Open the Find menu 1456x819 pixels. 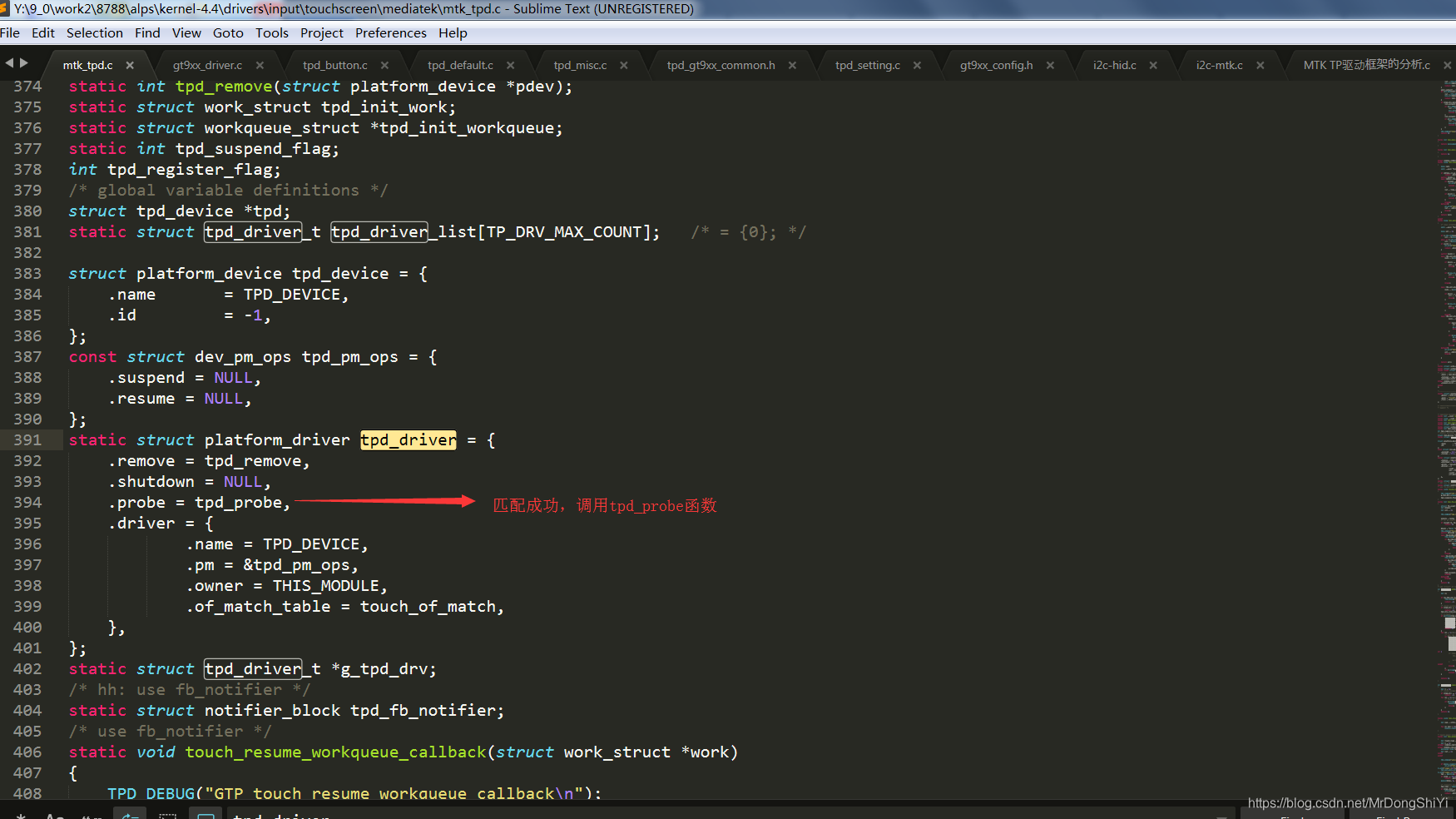tap(147, 32)
